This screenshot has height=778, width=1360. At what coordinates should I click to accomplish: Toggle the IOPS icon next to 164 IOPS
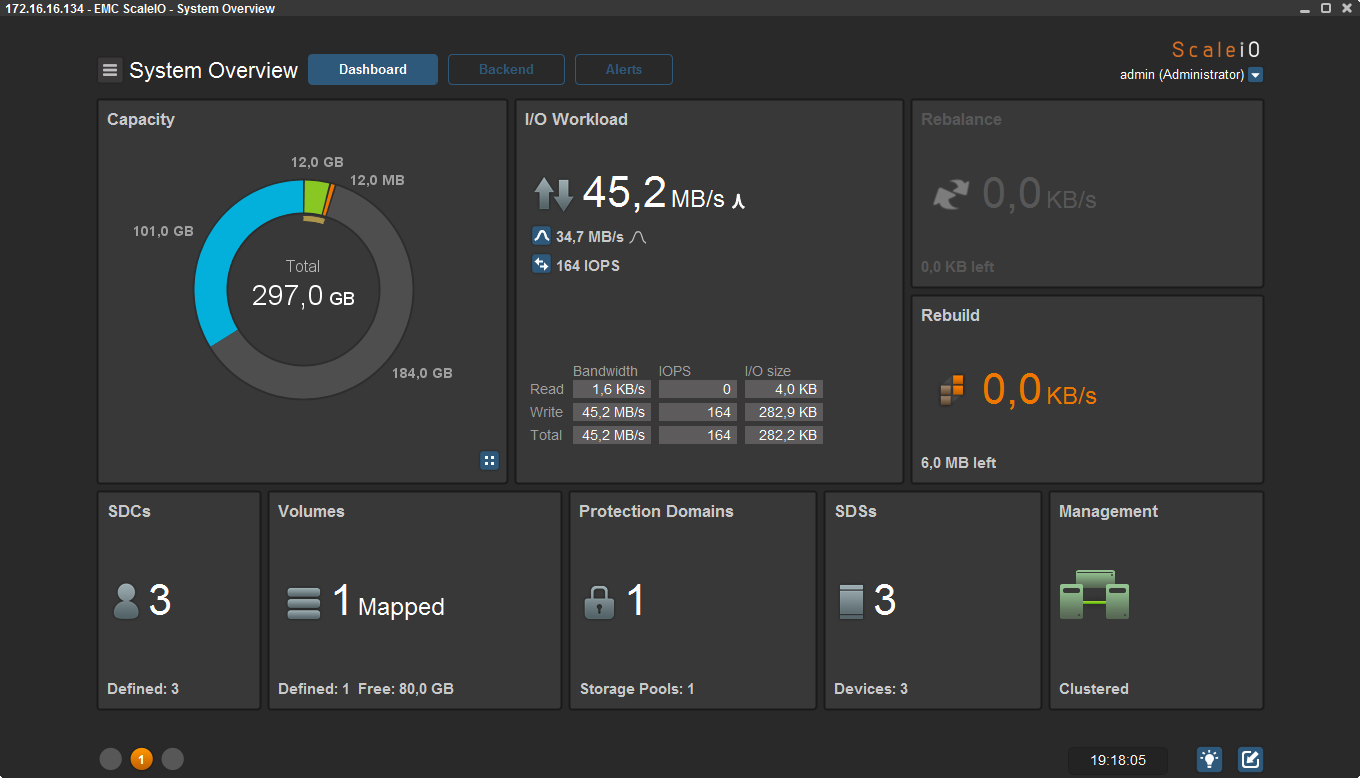click(541, 265)
